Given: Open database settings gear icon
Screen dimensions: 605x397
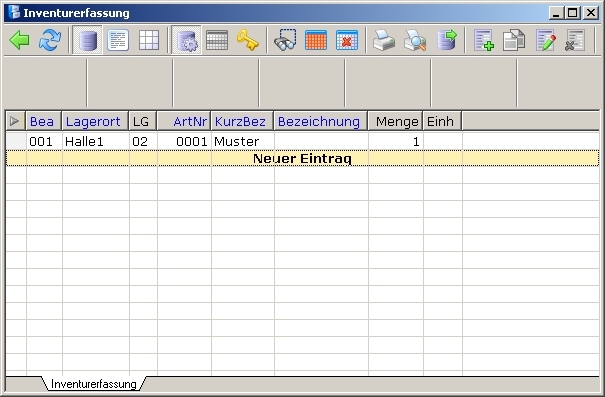Looking at the screenshot, I should [x=186, y=40].
